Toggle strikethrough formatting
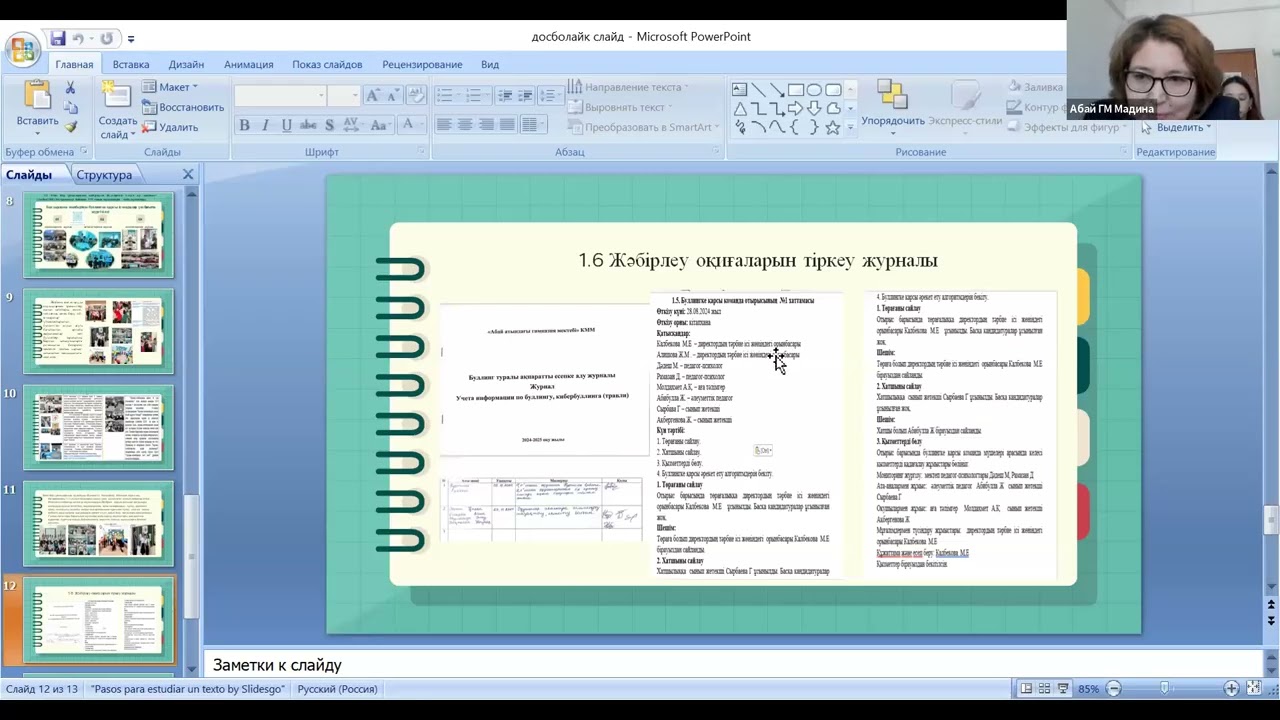This screenshot has width=1280, height=720. 308,125
